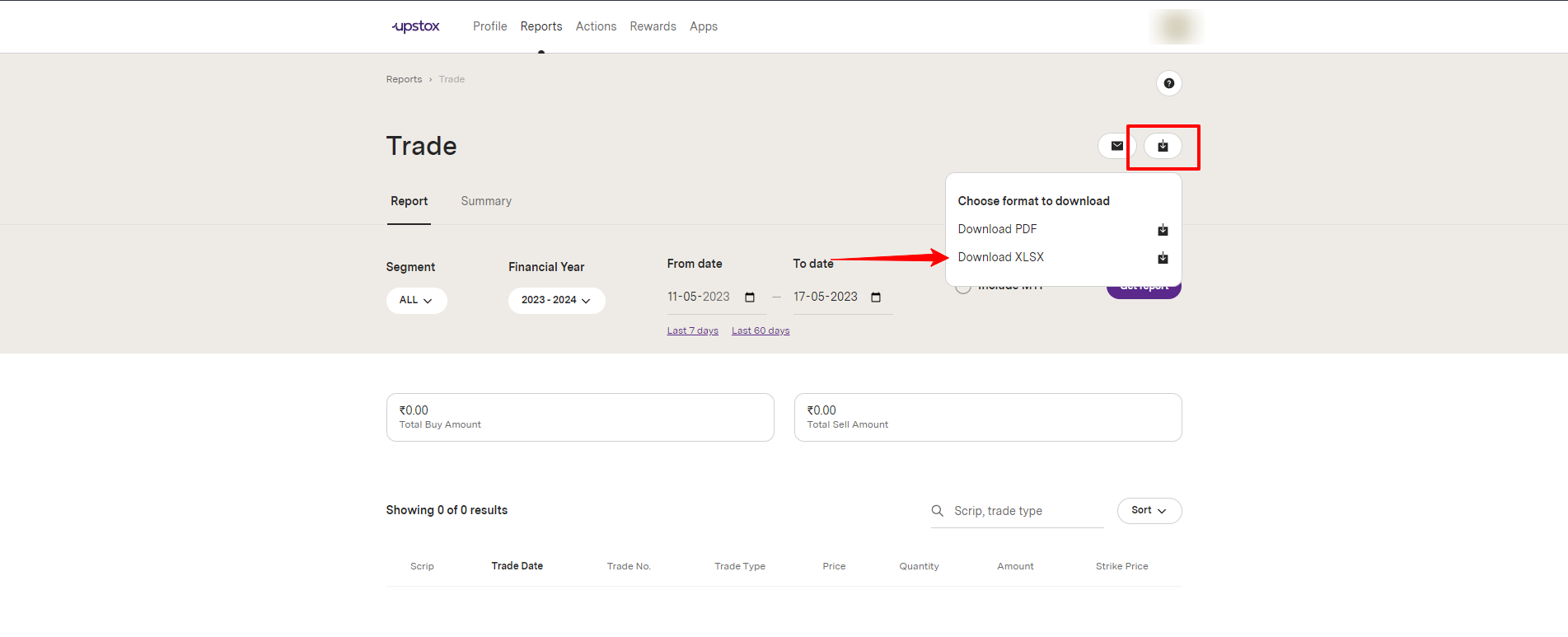Sort by Trade Date column header
The width and height of the screenshot is (1568, 637).
517,566
